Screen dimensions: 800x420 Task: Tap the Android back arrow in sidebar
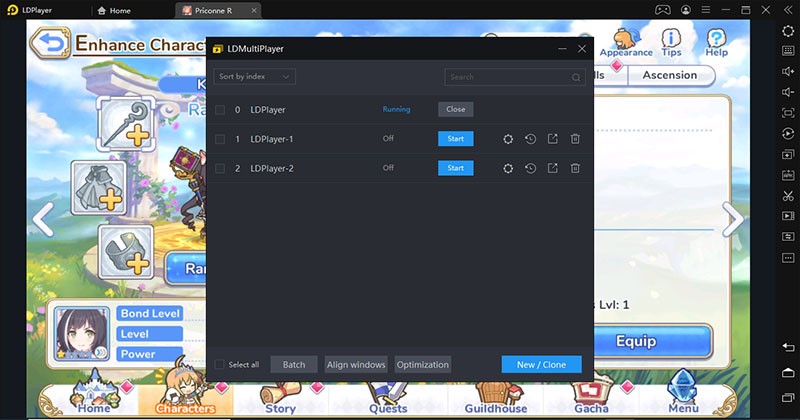[x=788, y=348]
